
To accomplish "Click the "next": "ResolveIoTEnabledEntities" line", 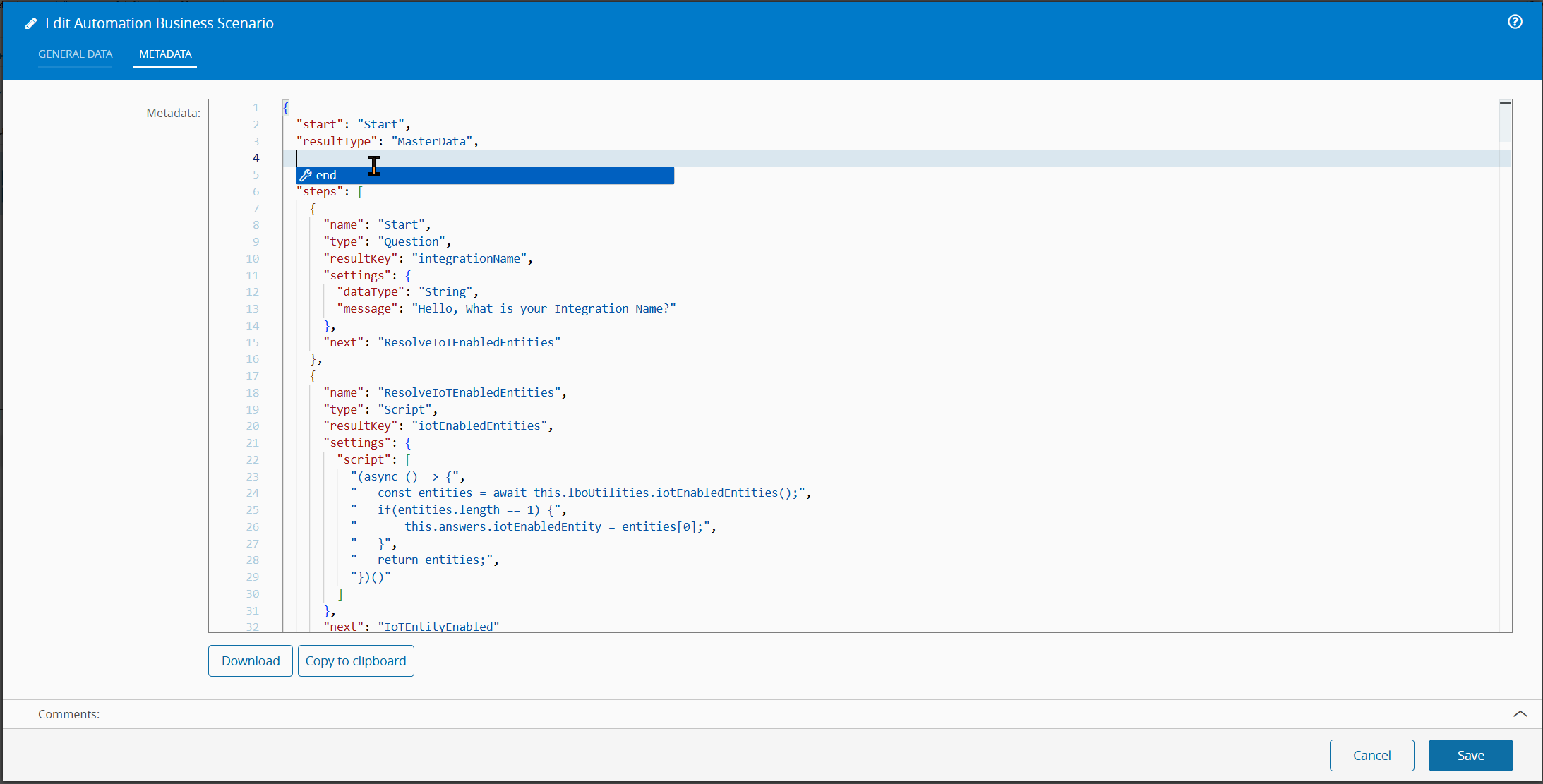I will point(442,342).
